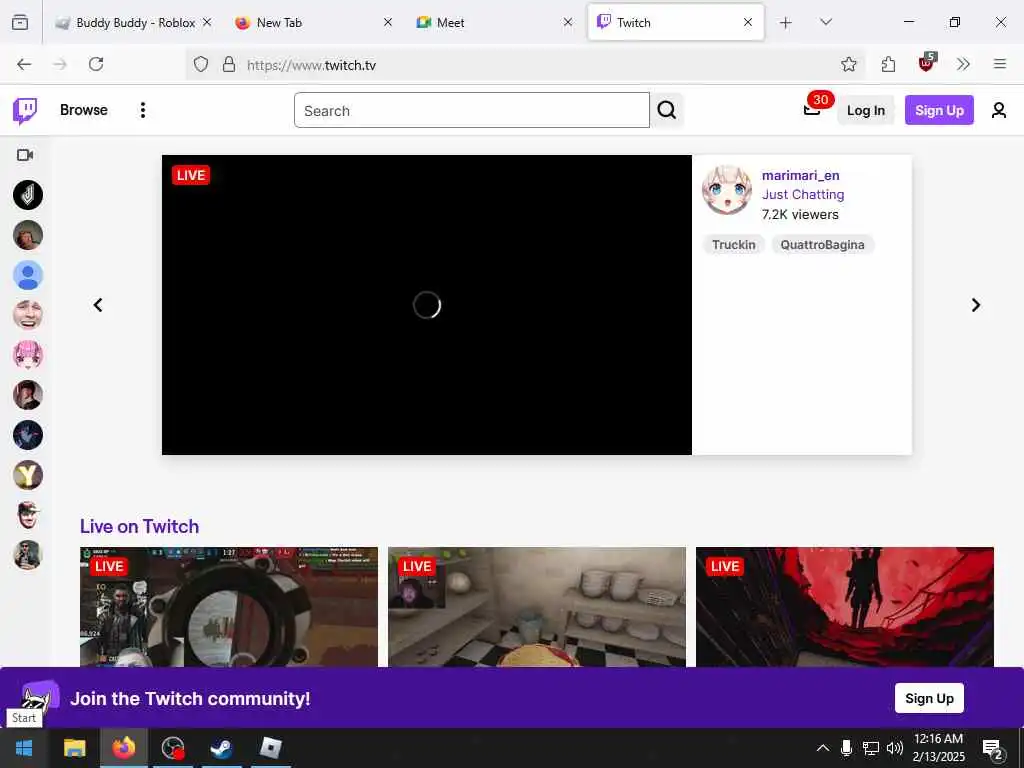Viewport: 1024px width, 768px height.
Task: Open the Windows Start menu
Action: 24,748
